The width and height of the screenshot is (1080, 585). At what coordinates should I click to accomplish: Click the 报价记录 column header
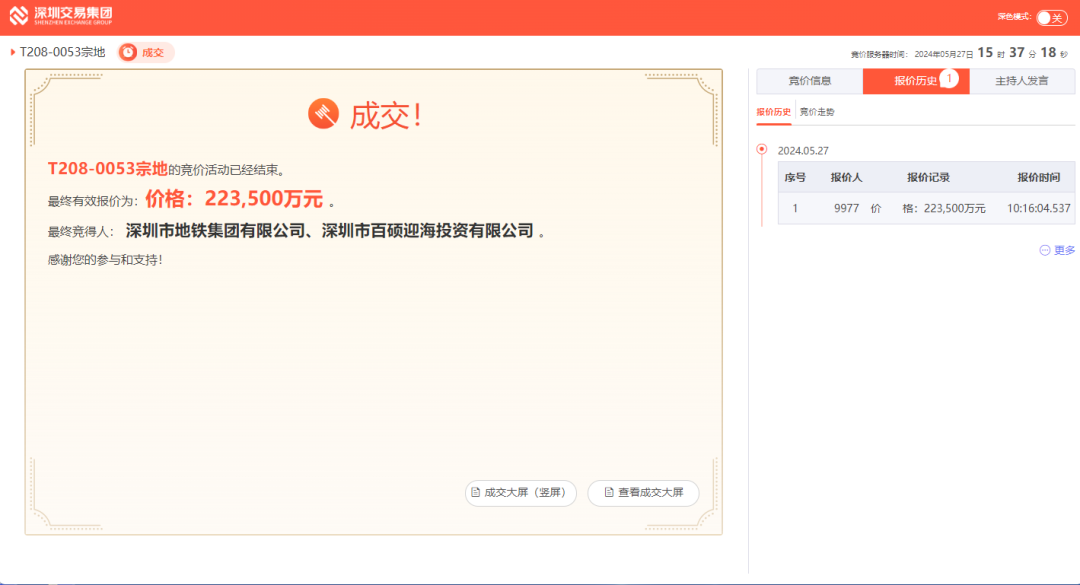928,177
